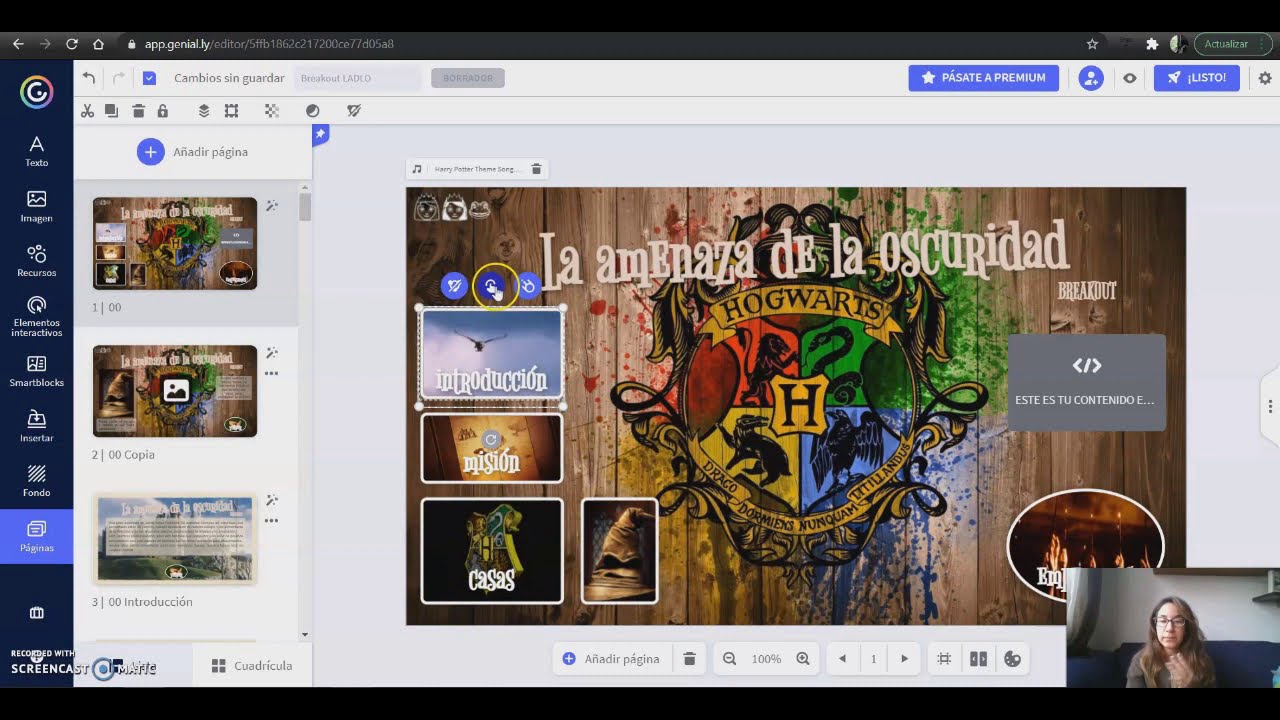Click PÁSATE A PREMIUM button

[983, 78]
